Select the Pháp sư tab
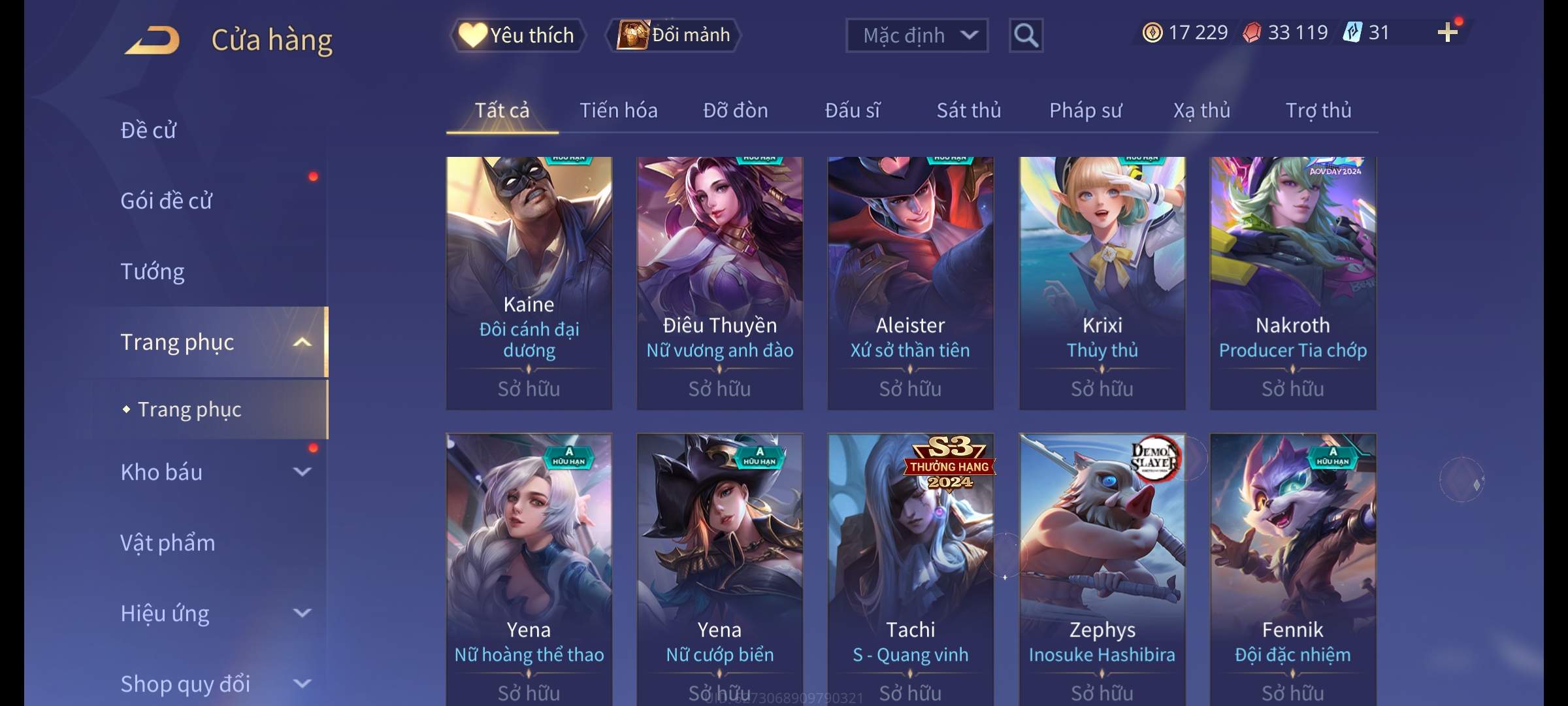Screen dimensions: 1568x706 [1085, 110]
